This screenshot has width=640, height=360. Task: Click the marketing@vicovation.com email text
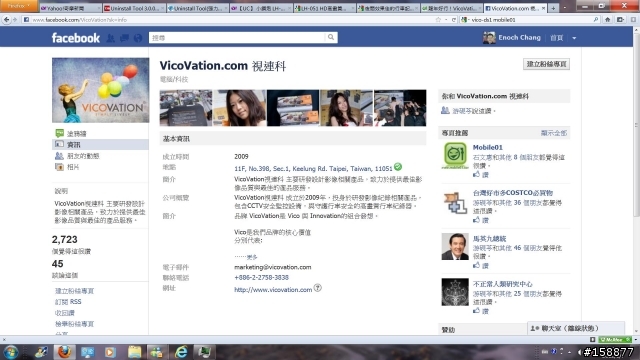coord(273,267)
